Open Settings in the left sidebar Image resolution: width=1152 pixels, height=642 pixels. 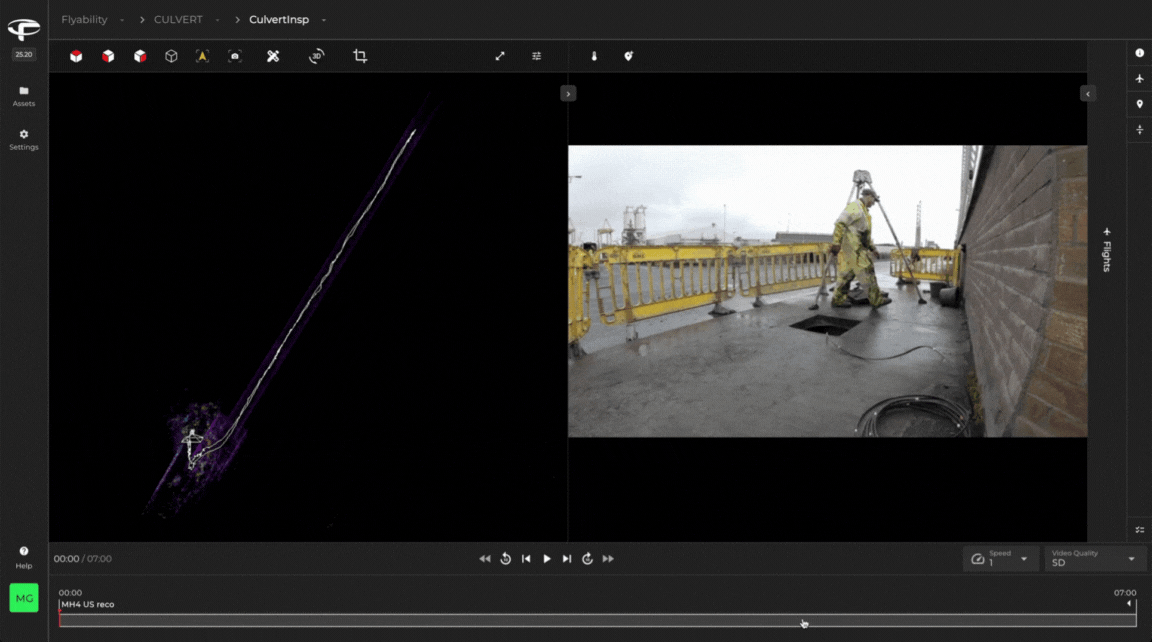point(24,139)
